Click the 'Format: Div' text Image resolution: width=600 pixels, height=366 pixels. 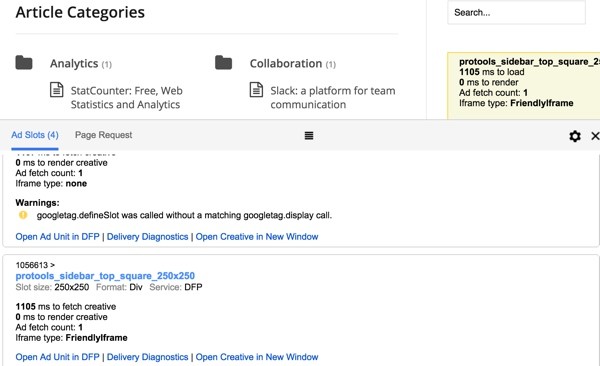(119, 287)
